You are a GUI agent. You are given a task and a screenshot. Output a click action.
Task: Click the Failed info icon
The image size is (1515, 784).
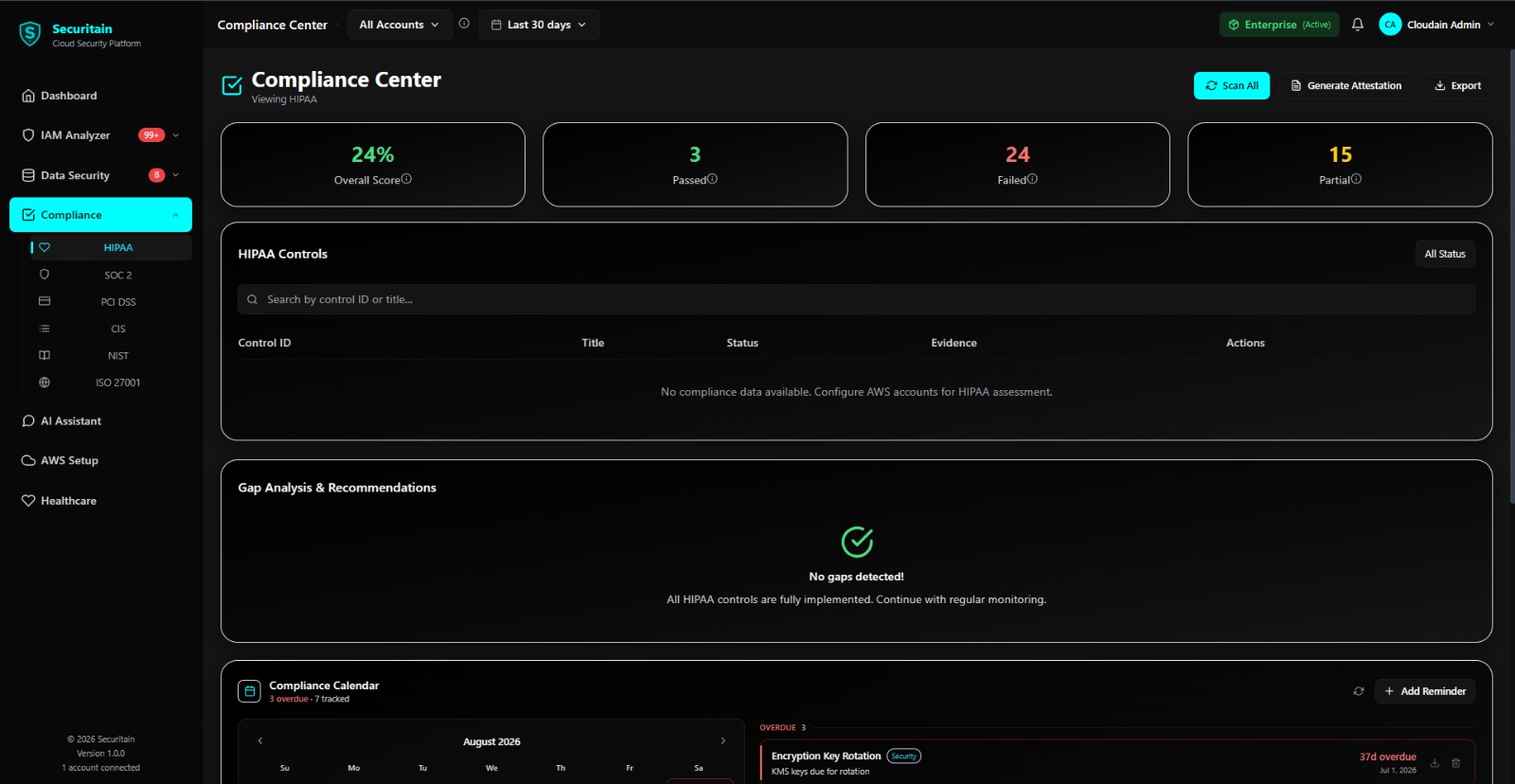pyautogui.click(x=1032, y=179)
